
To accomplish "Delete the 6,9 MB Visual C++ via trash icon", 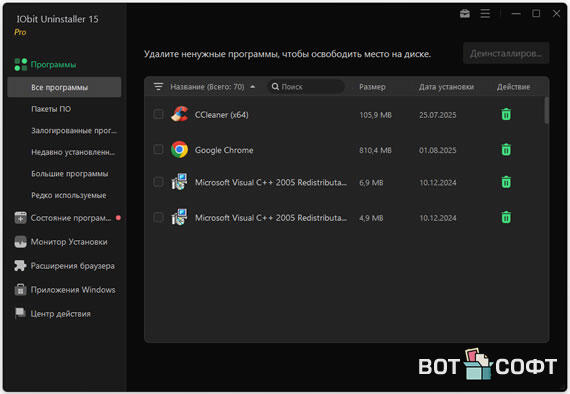I will pos(506,182).
